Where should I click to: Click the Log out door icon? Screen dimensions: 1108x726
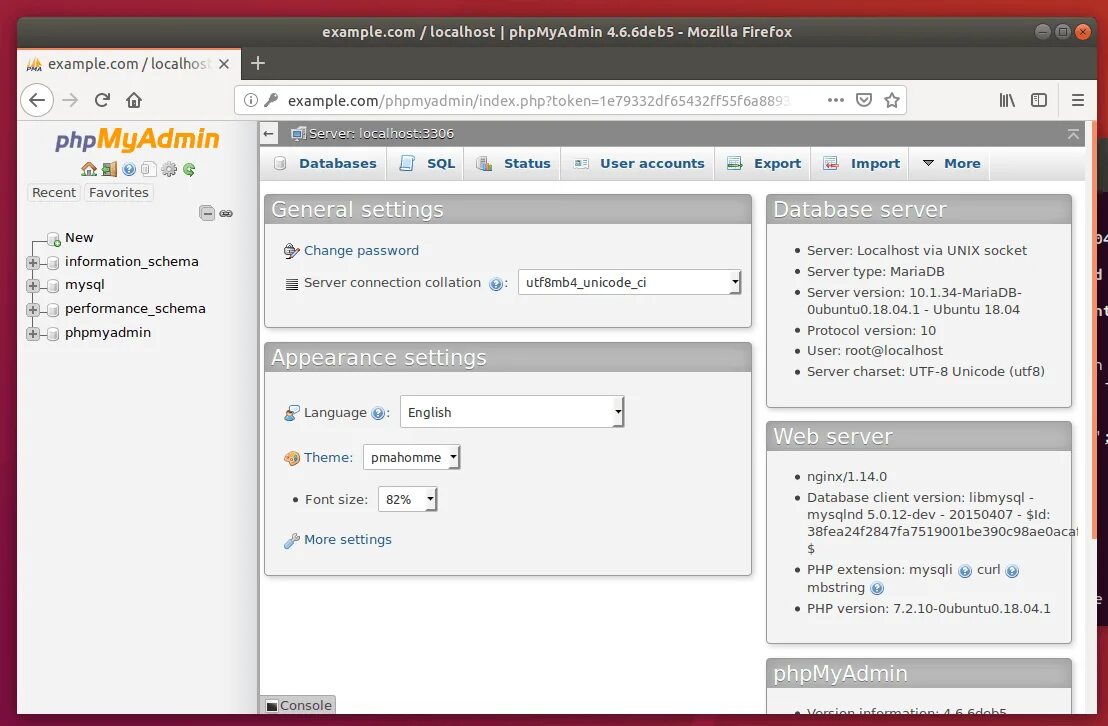109,169
